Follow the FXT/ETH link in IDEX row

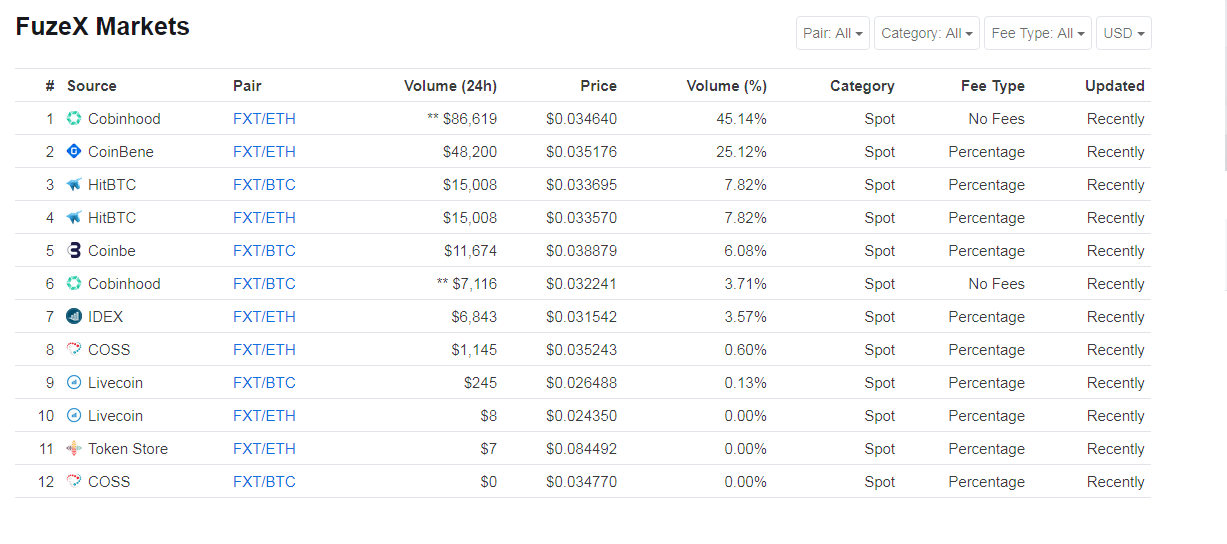point(264,317)
